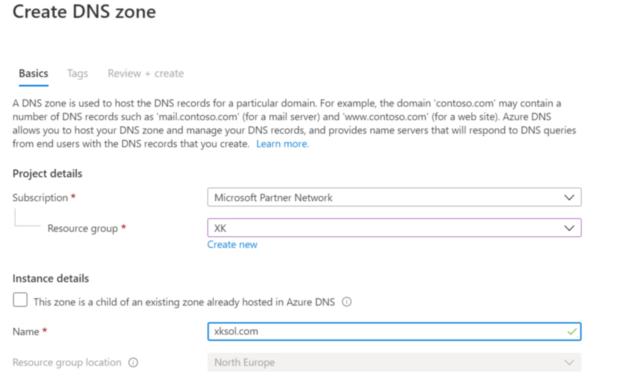Click the Project details heading
Image resolution: width=640 pixels, height=391 pixels.
click(47, 174)
